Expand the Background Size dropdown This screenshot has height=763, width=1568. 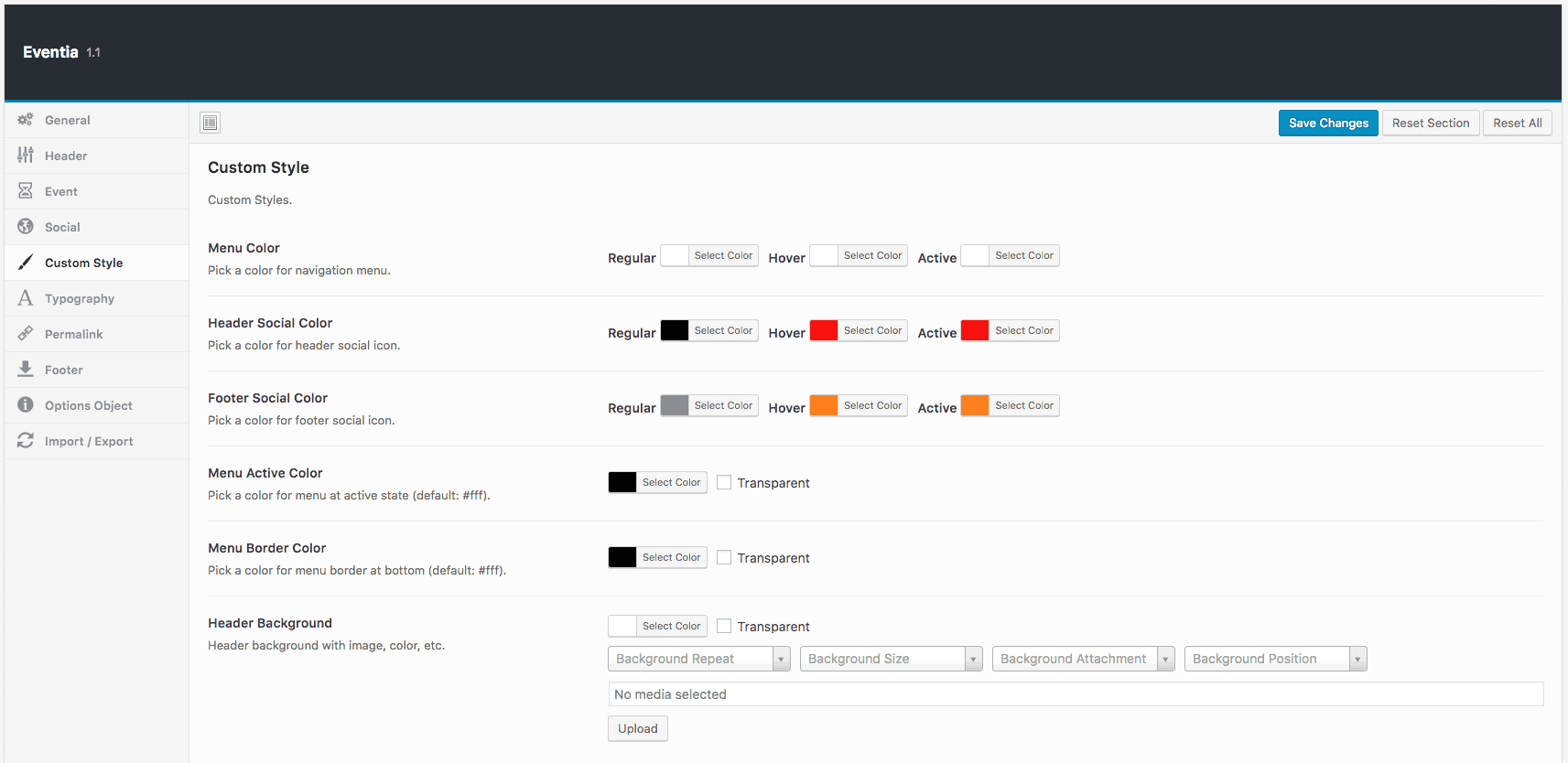(891, 659)
